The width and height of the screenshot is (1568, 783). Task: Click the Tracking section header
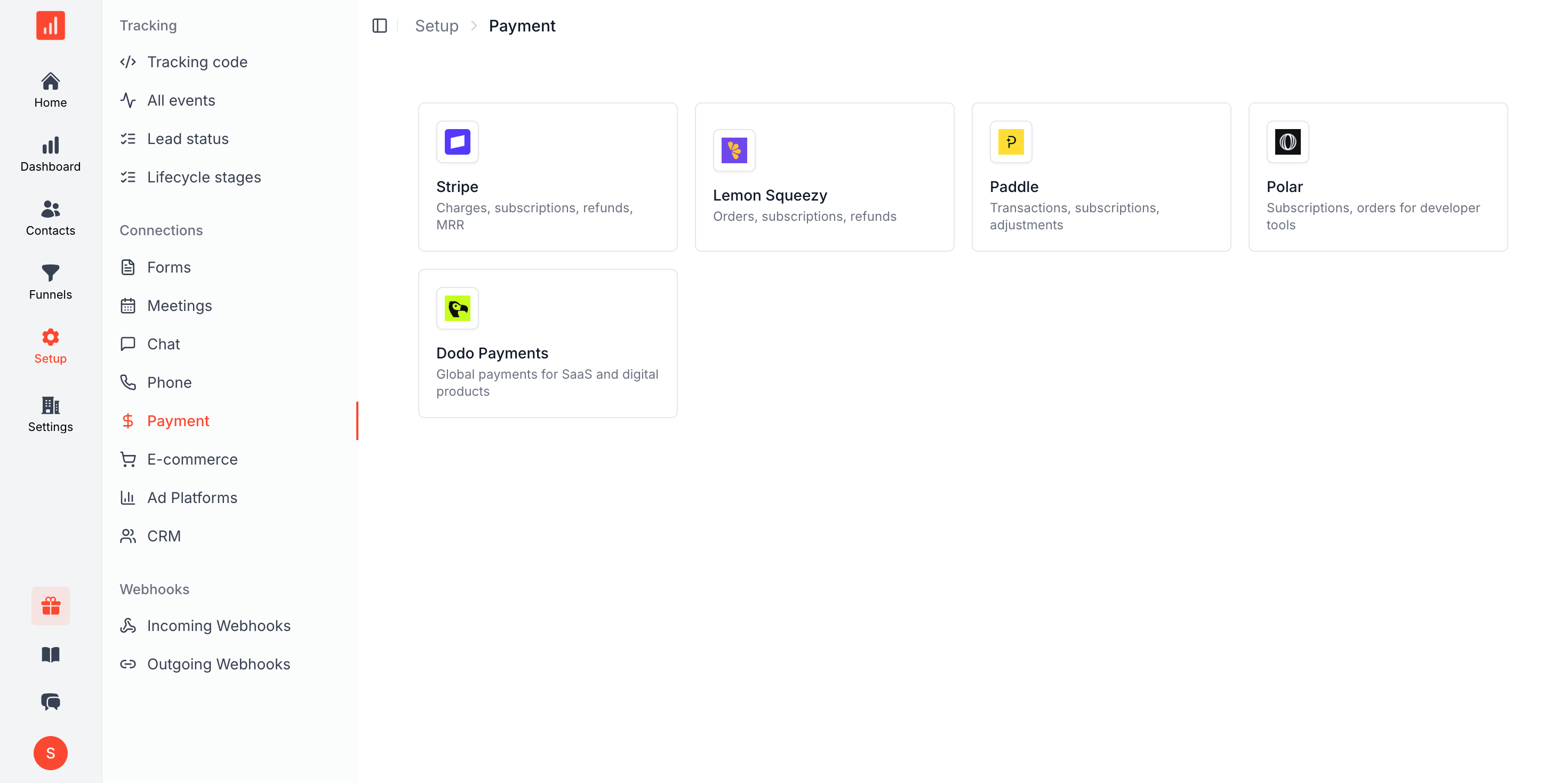coord(148,26)
